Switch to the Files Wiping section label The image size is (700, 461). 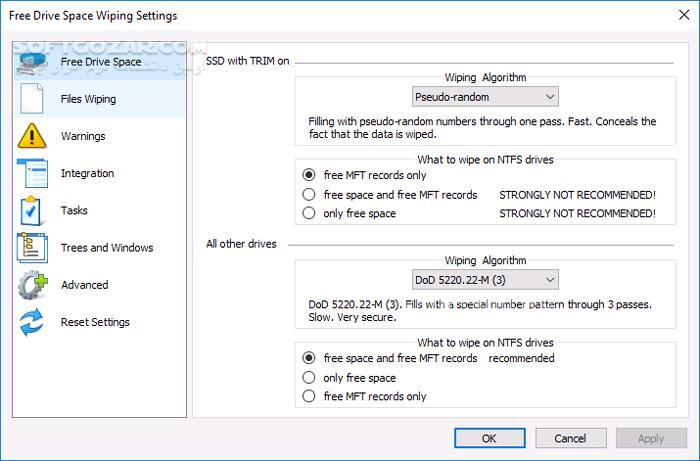coord(88,99)
